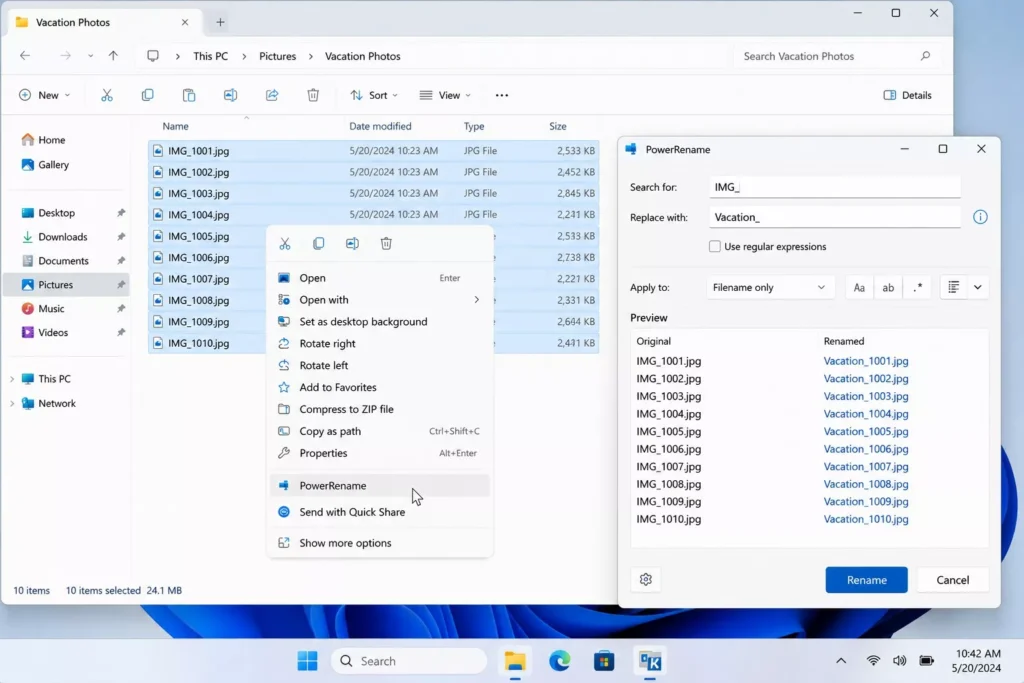This screenshot has width=1024, height=683.
Task: Toggle the .* regex shortcut button
Action: [x=918, y=287]
